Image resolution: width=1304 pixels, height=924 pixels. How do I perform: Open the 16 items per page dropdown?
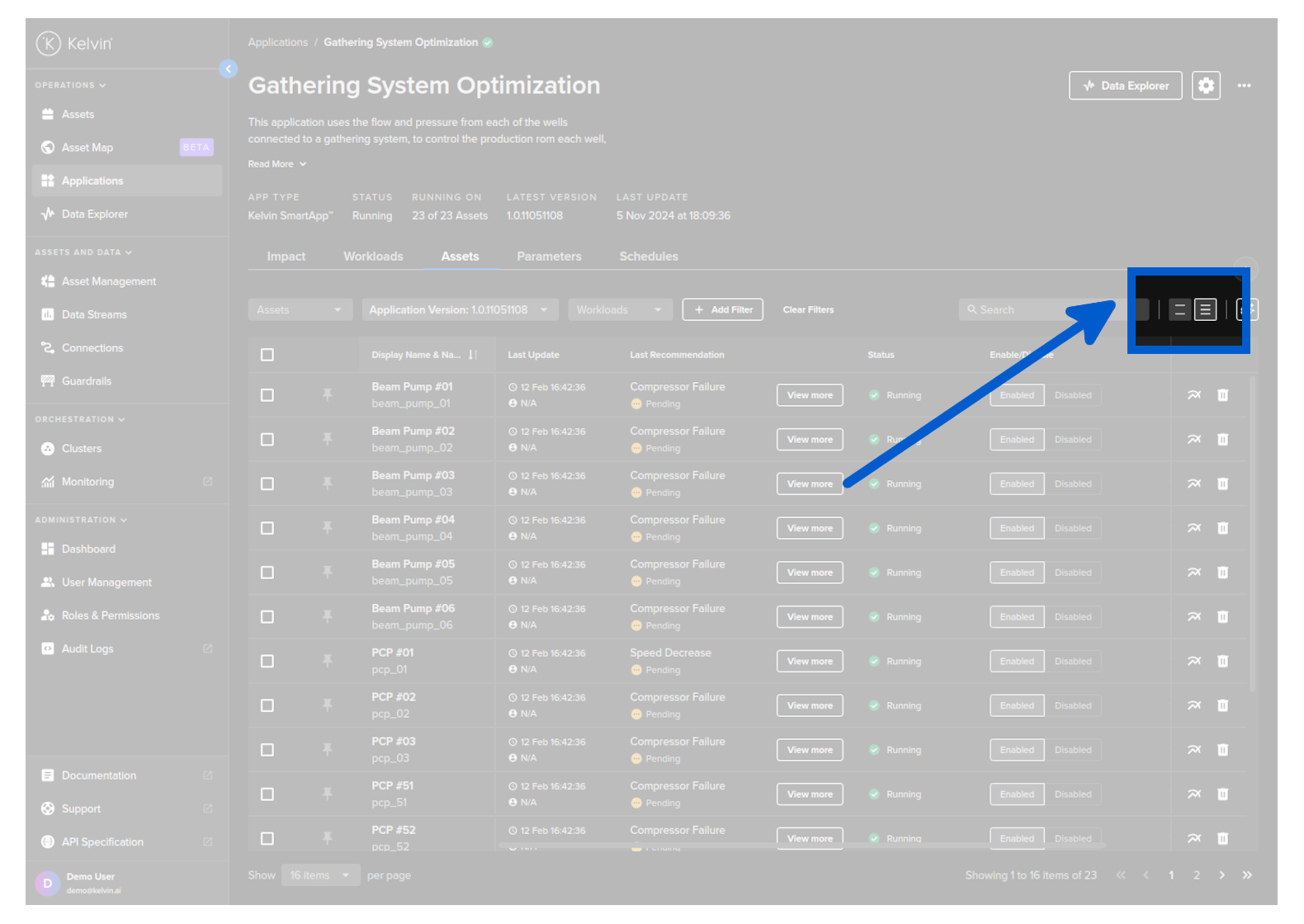[x=320, y=875]
